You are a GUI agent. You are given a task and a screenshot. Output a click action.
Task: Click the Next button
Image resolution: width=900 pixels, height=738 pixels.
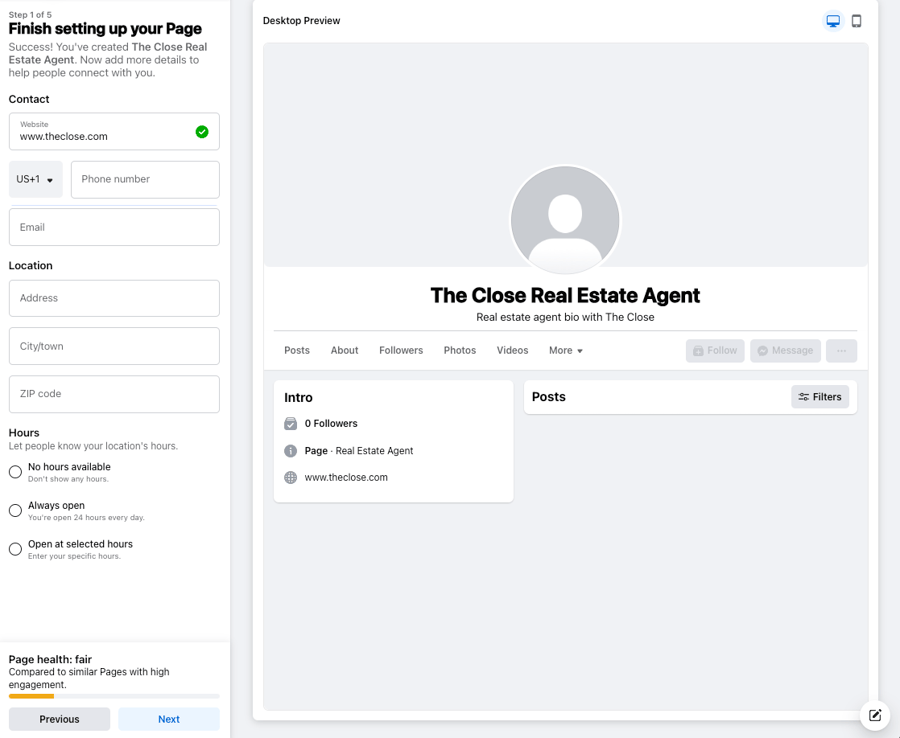tap(168, 718)
